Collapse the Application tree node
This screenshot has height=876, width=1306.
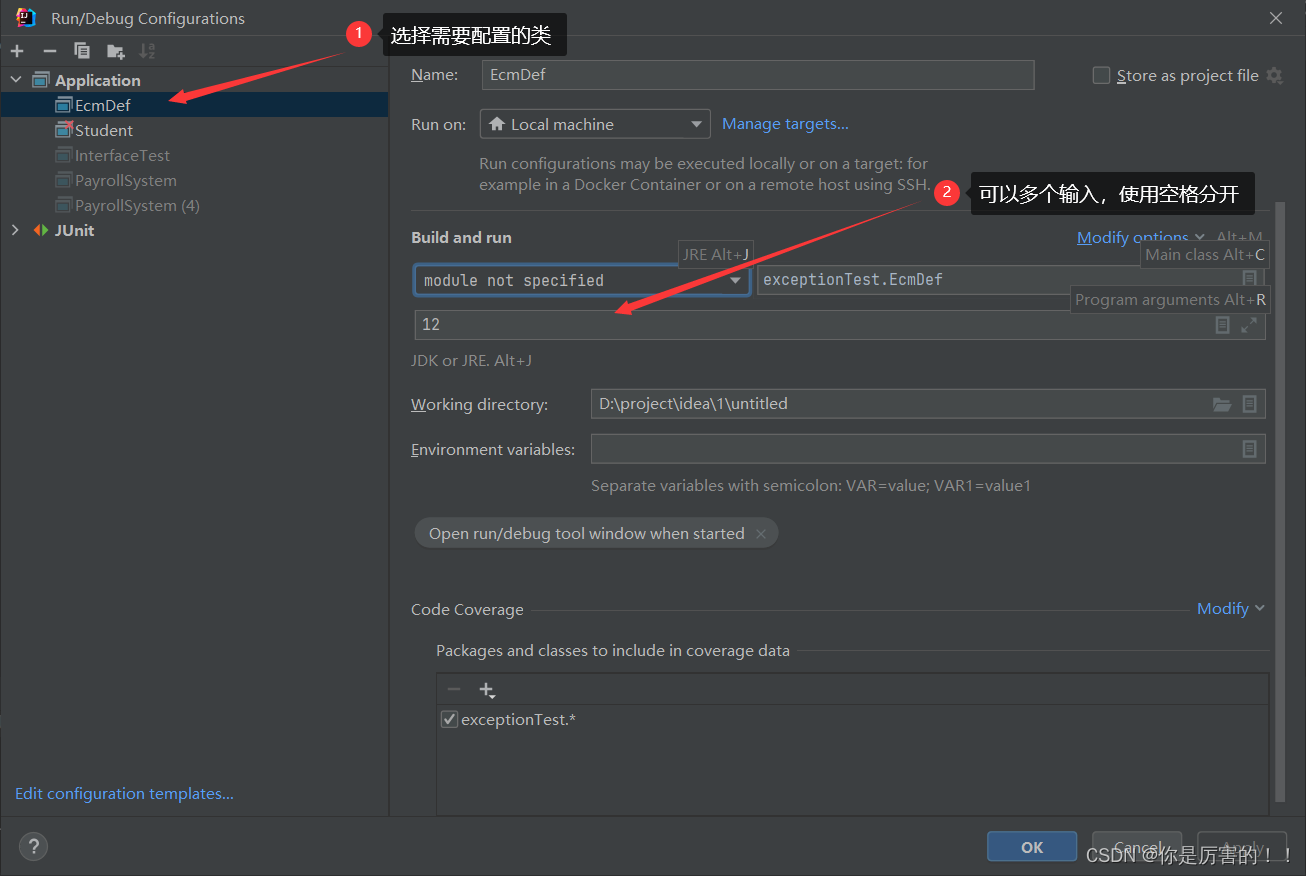(15, 79)
